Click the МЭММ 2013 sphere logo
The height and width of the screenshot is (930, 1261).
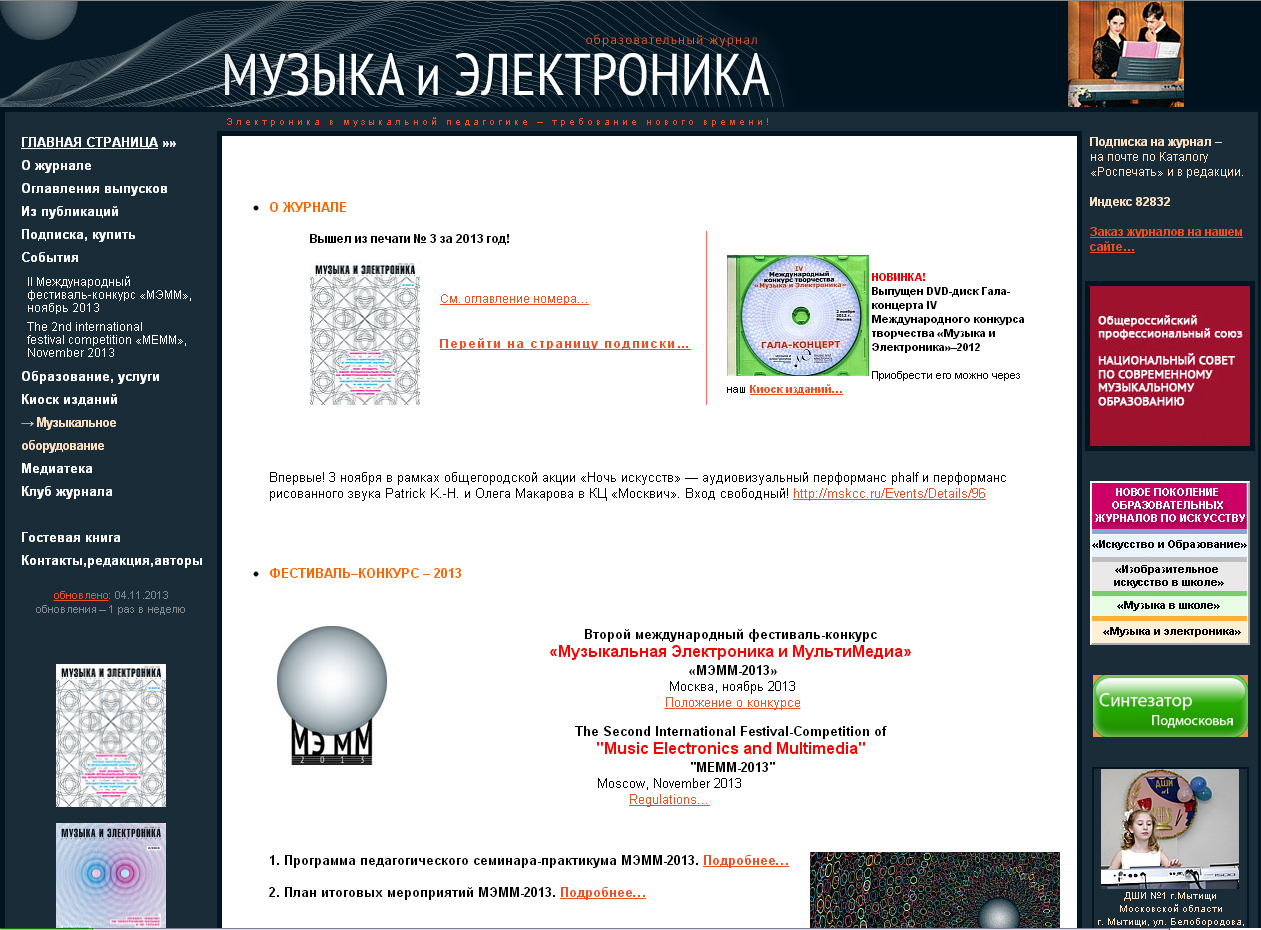(x=332, y=696)
